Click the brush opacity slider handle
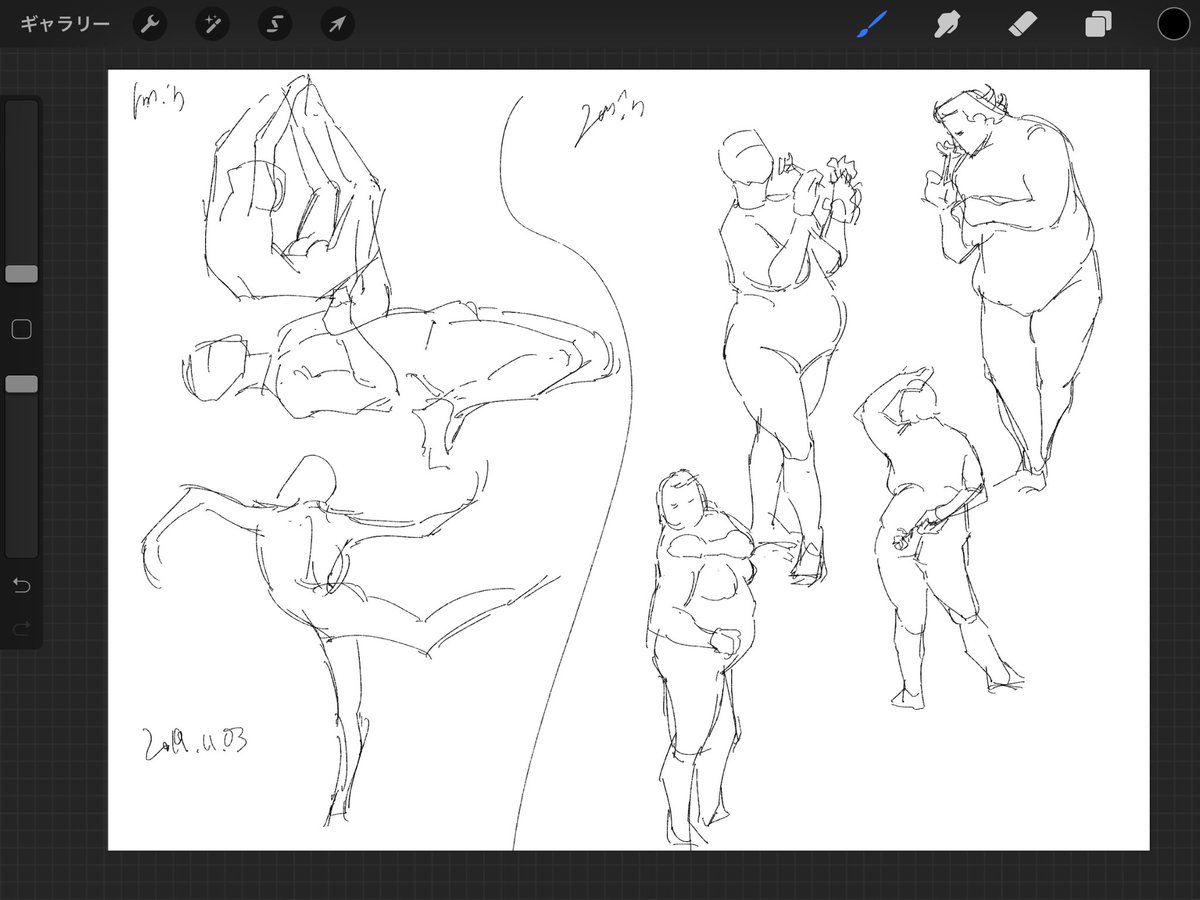Screen dimensions: 1200x900 click(21, 384)
